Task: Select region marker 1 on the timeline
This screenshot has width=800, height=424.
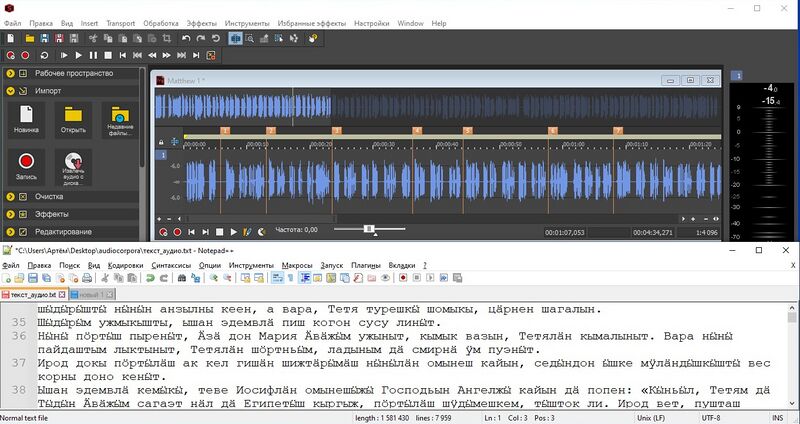Action: pos(226,131)
